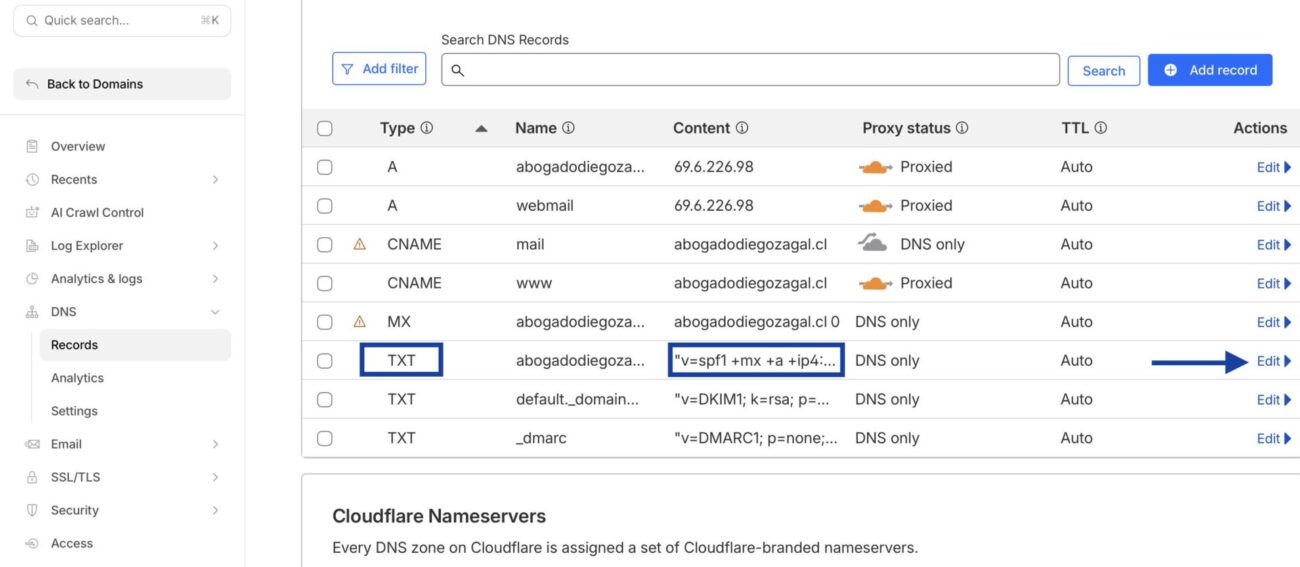Open DNS Settings sub-item

tap(74, 411)
